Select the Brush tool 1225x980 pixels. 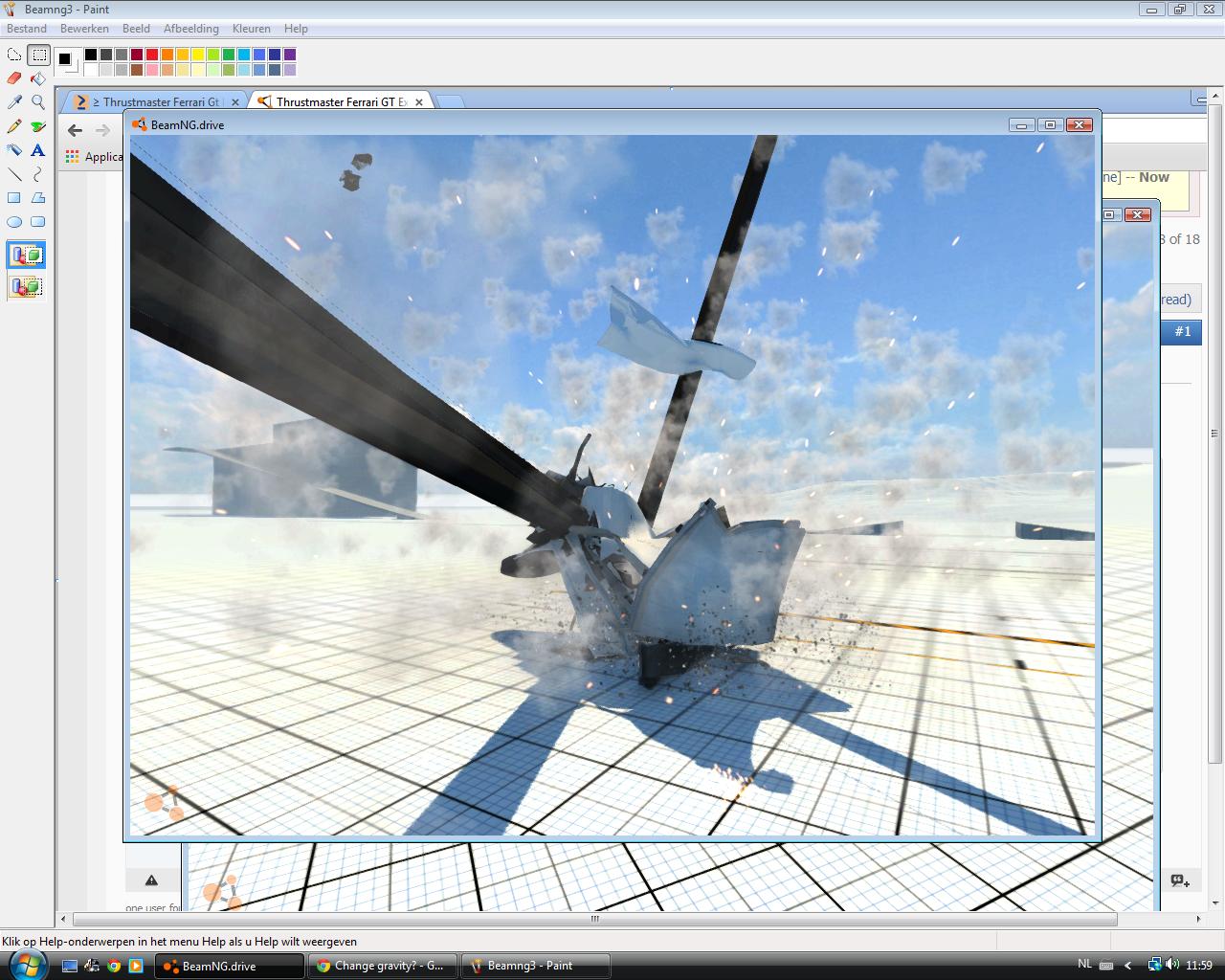pyautogui.click(x=38, y=126)
